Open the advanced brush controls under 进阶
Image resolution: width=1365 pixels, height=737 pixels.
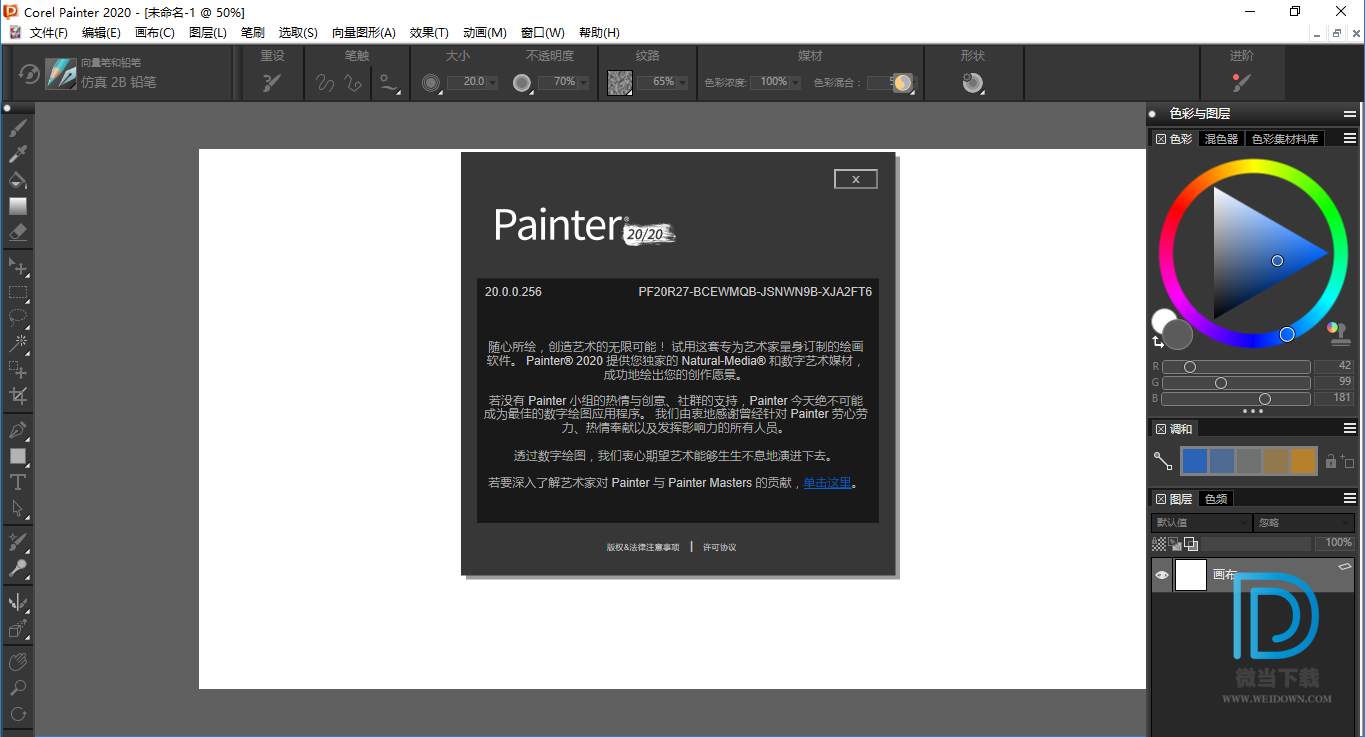coord(1241,83)
